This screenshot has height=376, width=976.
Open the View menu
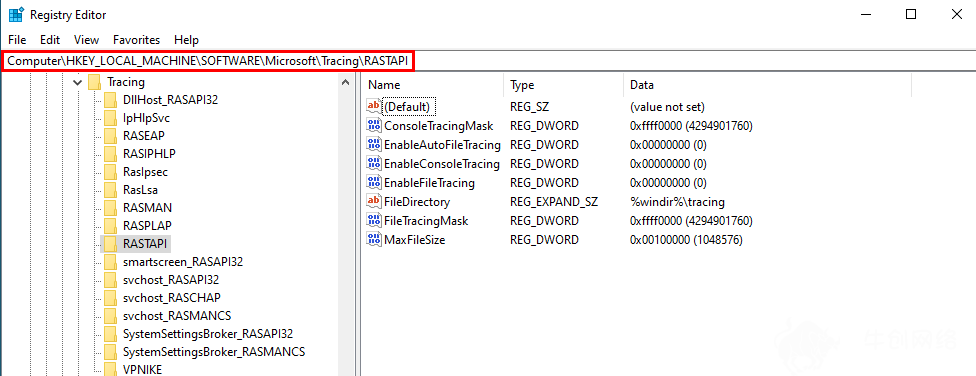tap(87, 40)
